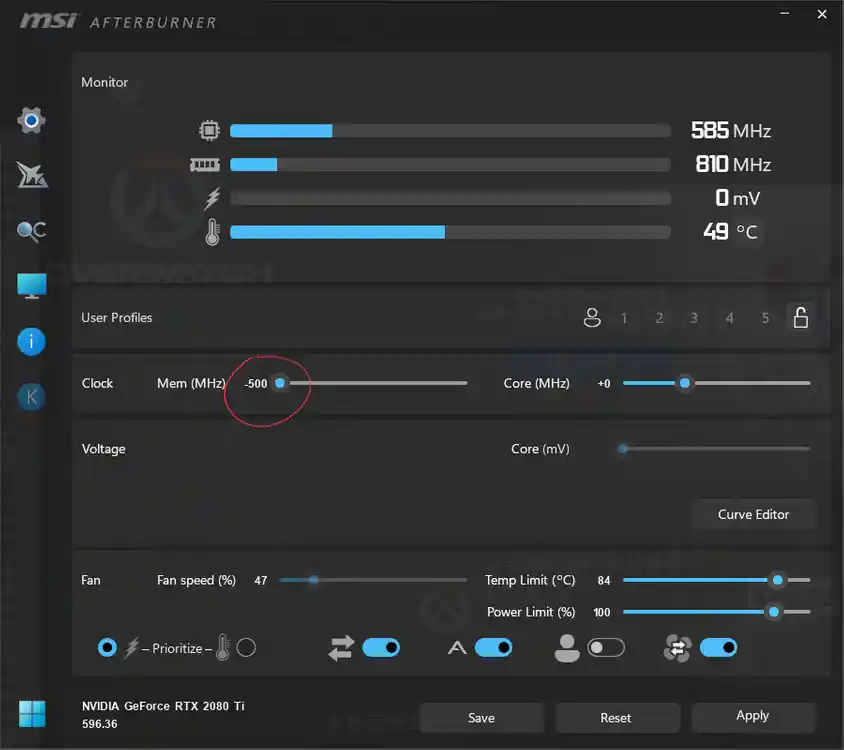Viewport: 844px width, 750px height.
Task: Select user profile 5
Action: (x=765, y=318)
